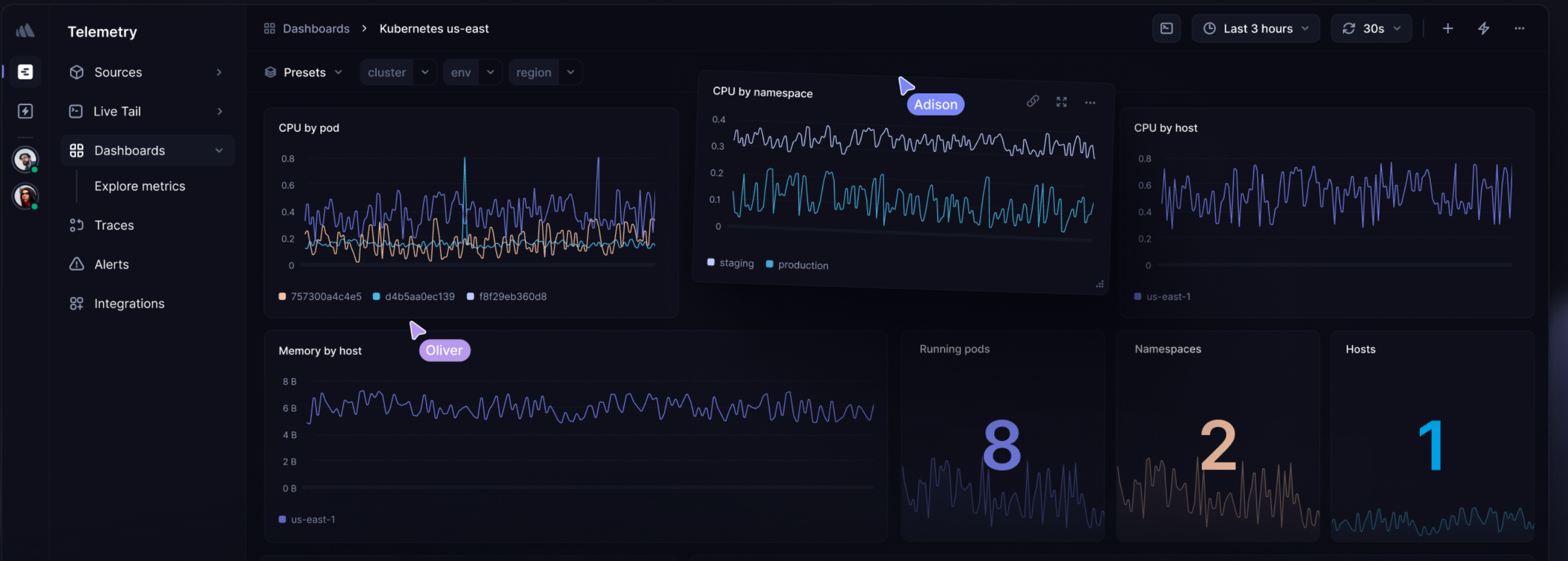1568x561 pixels.
Task: Click the CPU by pod panel title
Action: pos(309,128)
